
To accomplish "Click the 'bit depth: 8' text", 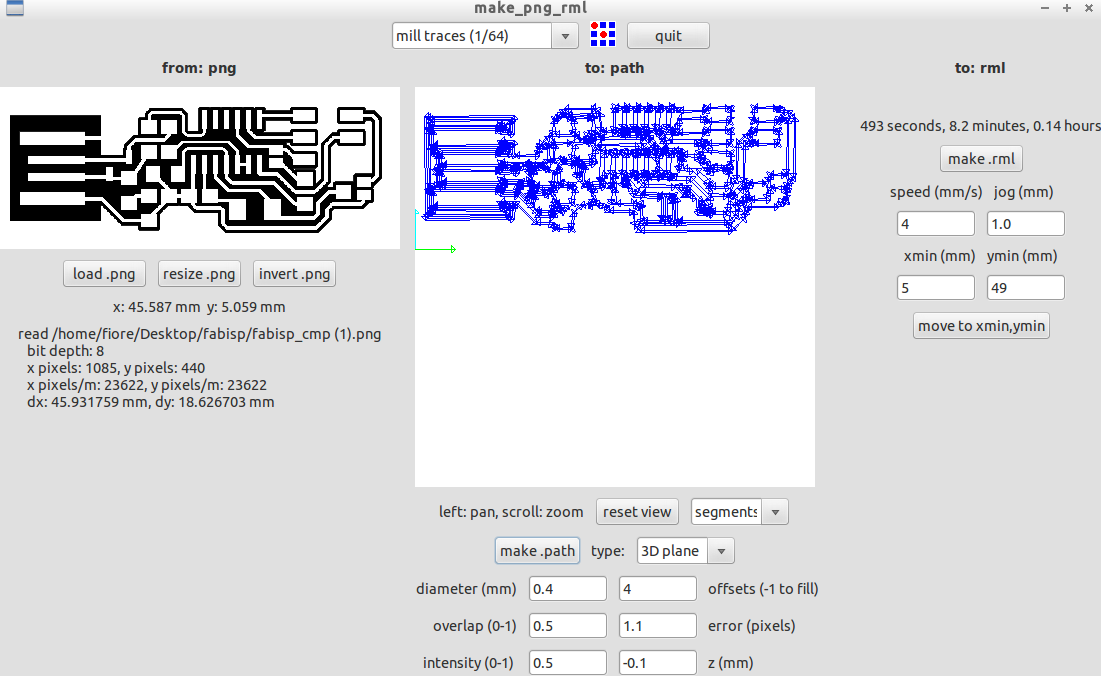I will click(x=65, y=351).
